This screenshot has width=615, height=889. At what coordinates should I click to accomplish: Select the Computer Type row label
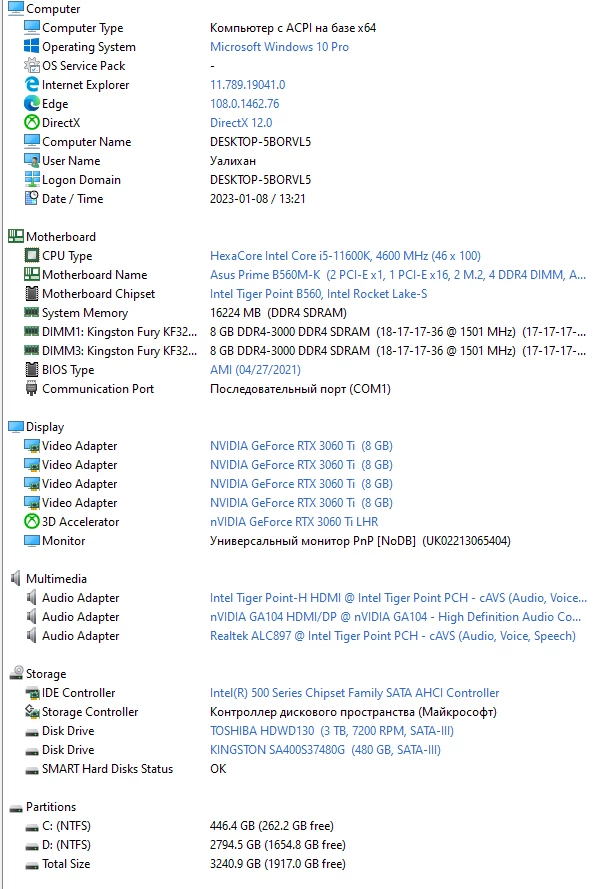[x=82, y=28]
